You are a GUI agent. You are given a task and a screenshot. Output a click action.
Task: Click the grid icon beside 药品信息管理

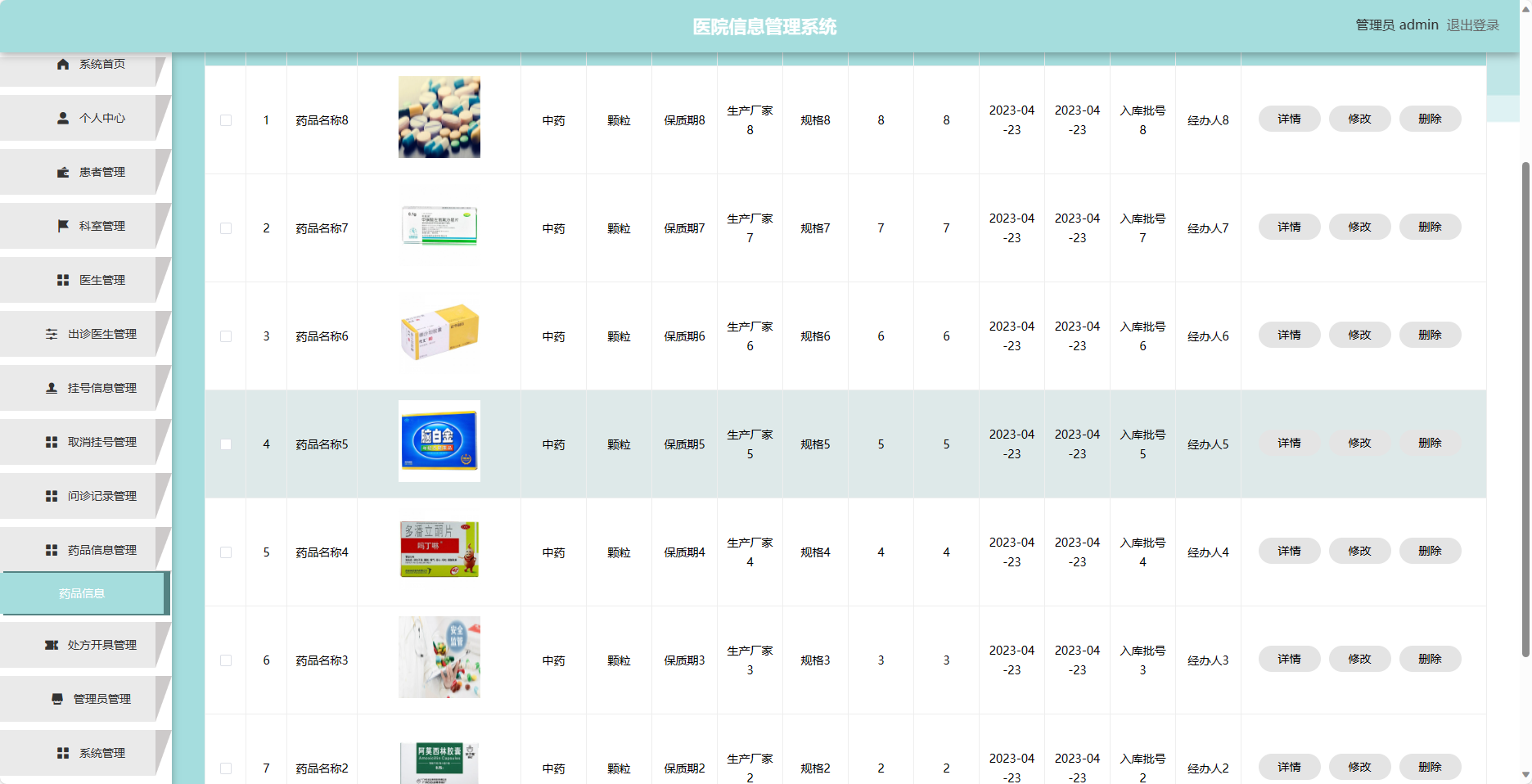(52, 550)
